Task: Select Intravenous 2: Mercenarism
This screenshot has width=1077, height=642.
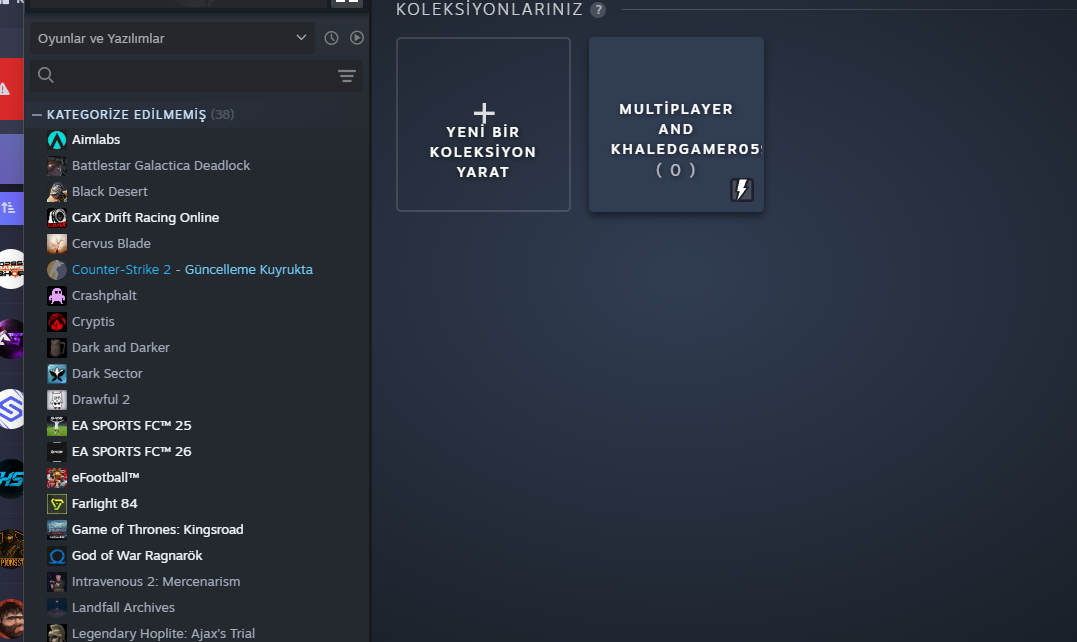Action: click(x=156, y=582)
